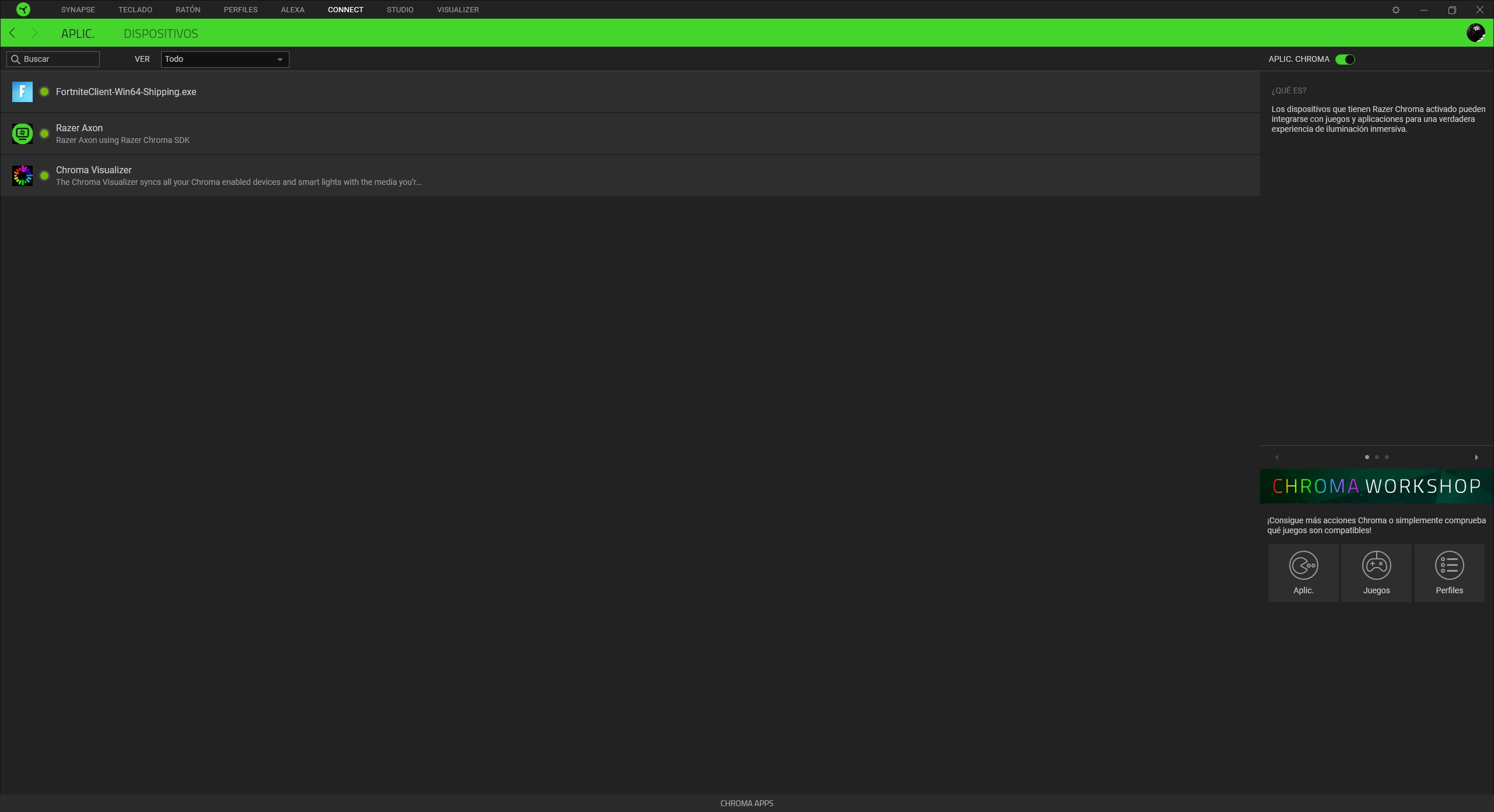Switch to the Synapse tab

point(78,10)
